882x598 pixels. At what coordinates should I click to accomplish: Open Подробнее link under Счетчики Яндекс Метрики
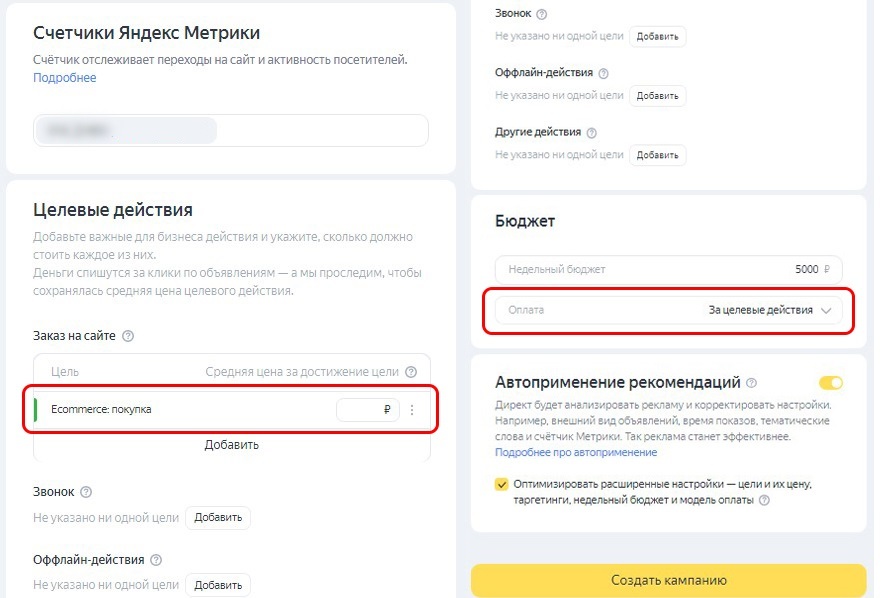point(64,78)
